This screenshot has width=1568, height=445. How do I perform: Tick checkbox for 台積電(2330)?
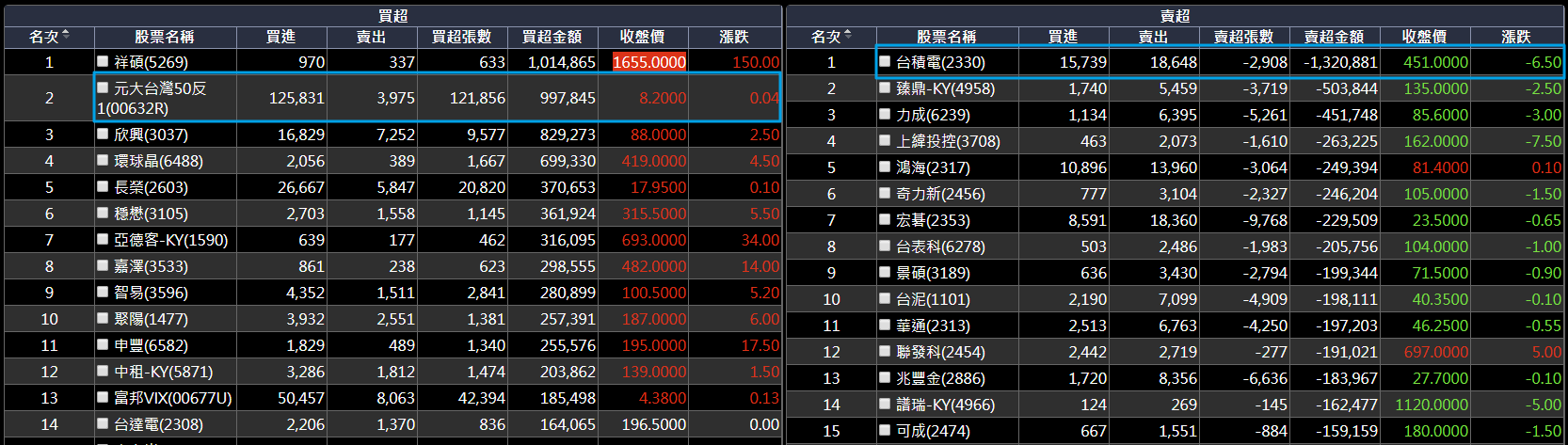(x=885, y=61)
